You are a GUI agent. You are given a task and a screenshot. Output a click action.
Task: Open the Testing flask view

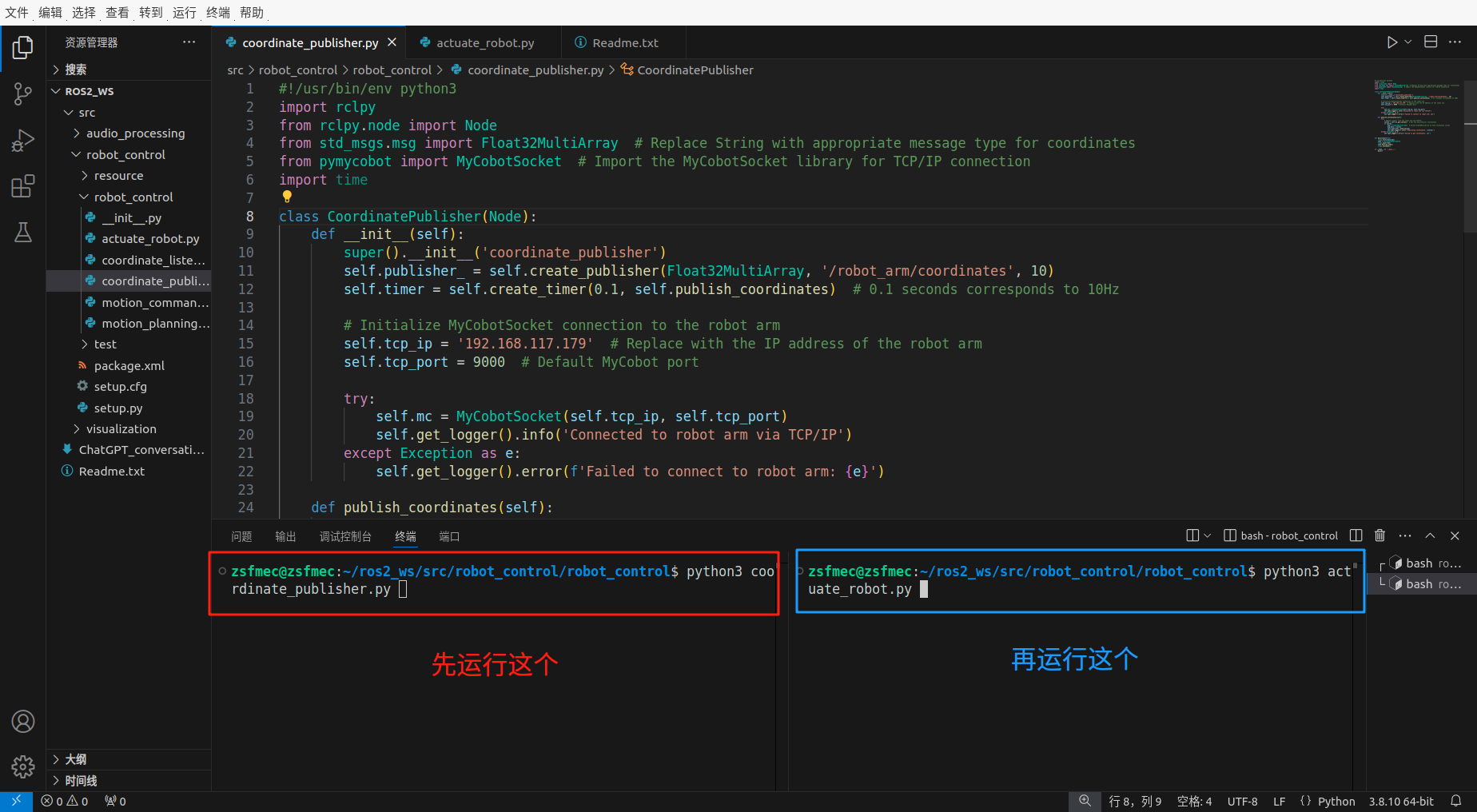(22, 233)
